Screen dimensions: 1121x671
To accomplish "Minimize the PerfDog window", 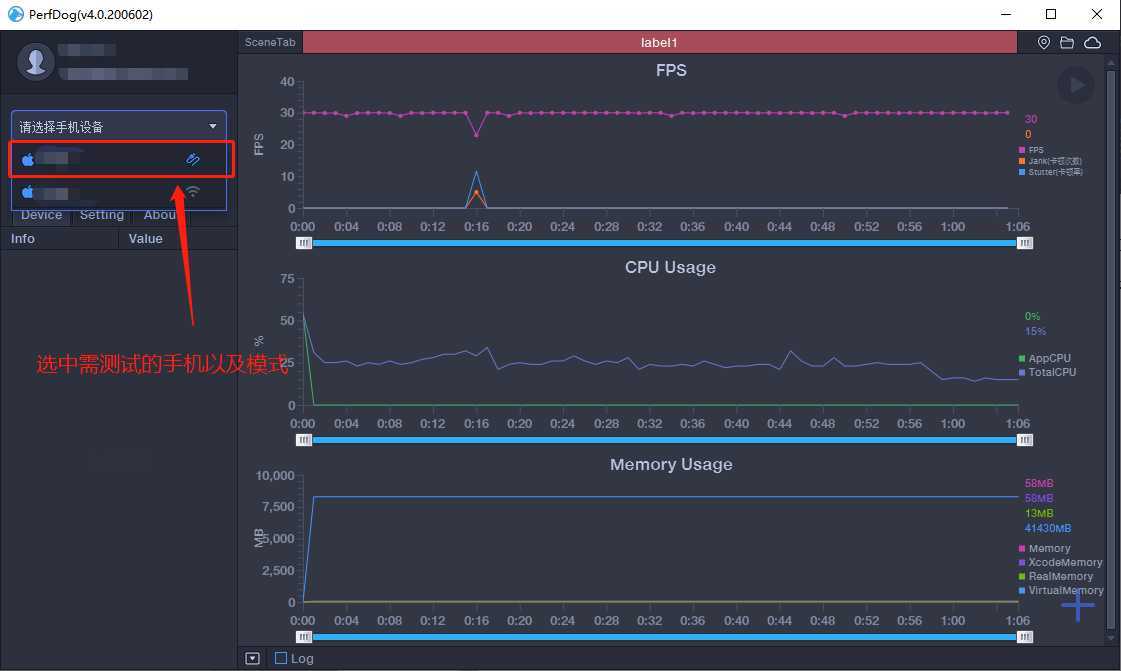I will [1006, 14].
